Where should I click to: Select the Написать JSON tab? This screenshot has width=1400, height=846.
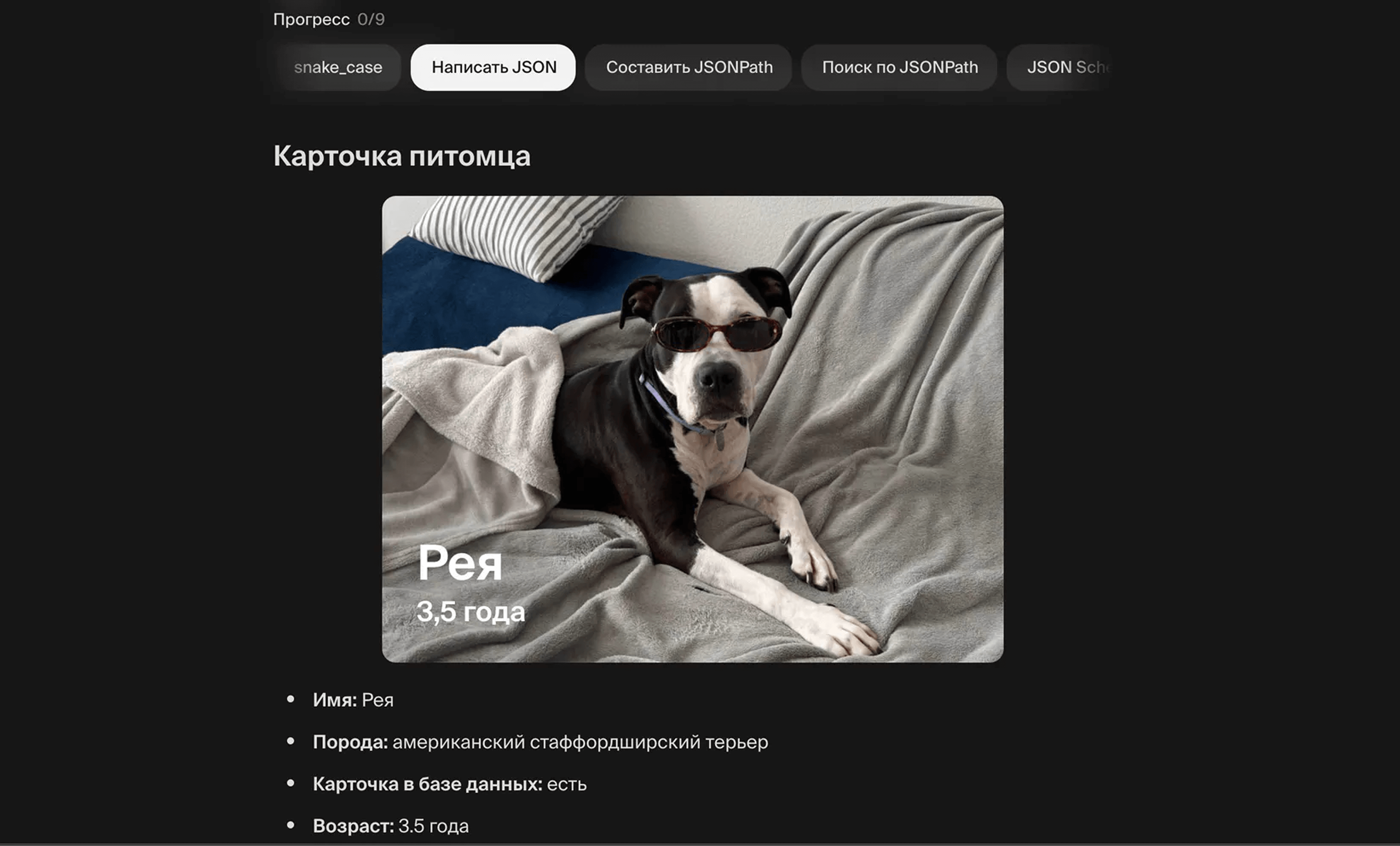(x=493, y=67)
